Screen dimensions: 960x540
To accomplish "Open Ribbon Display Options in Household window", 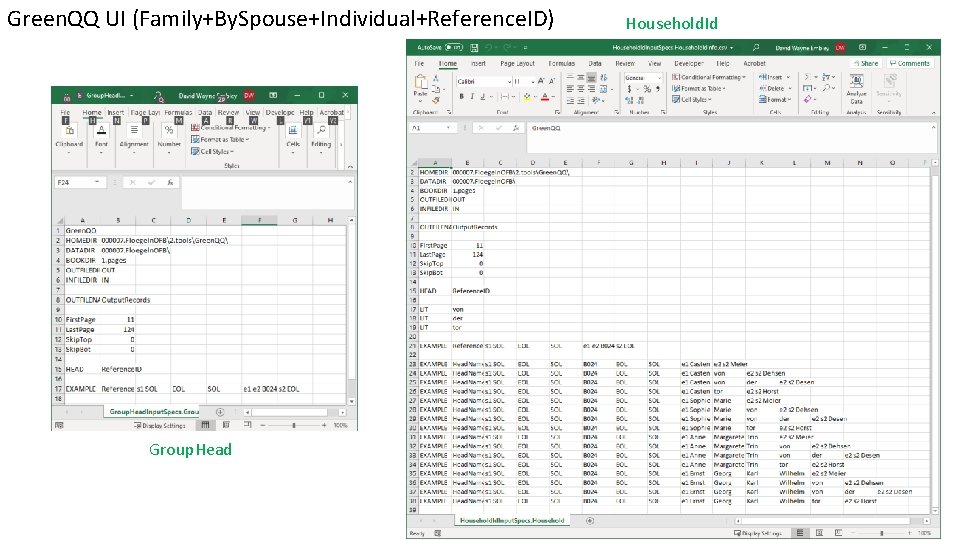I will coord(862,47).
